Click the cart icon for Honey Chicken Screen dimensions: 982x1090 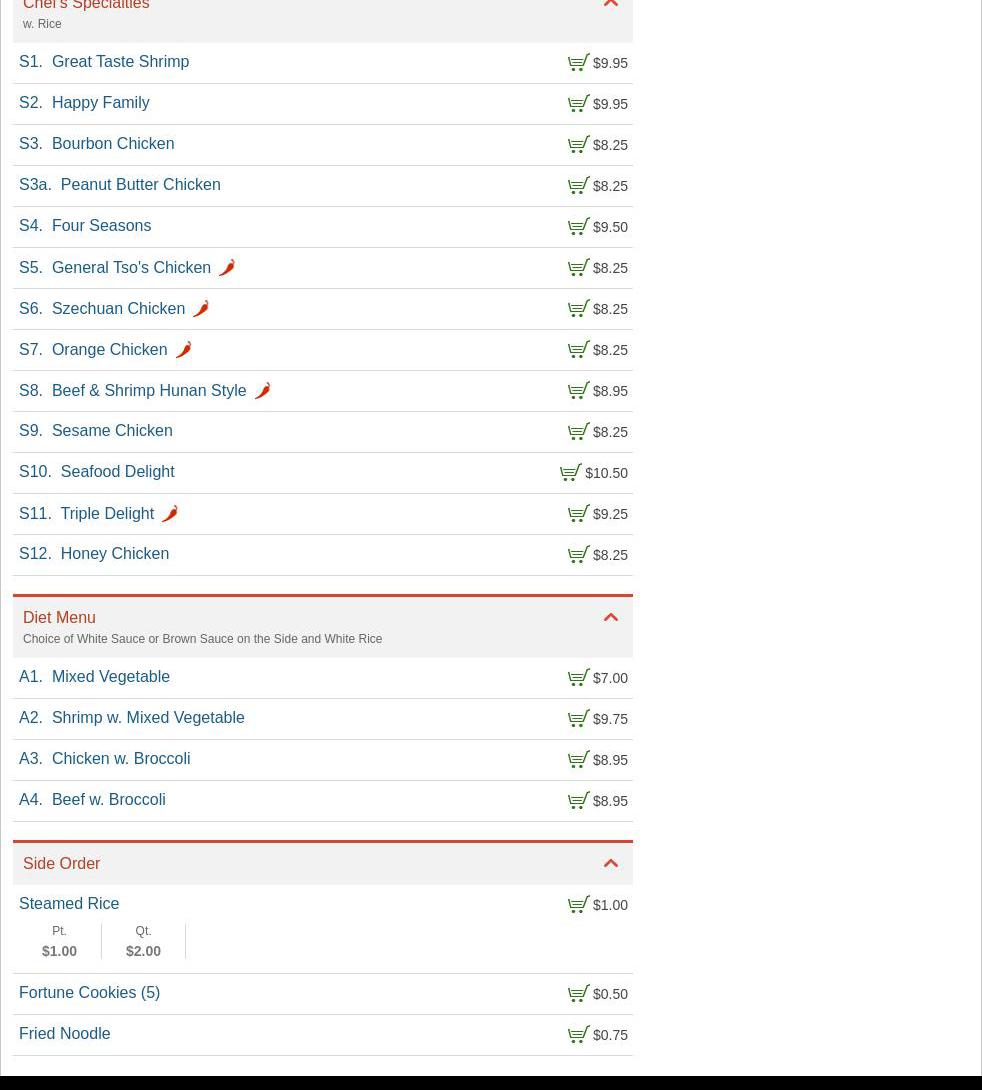pos(578,555)
